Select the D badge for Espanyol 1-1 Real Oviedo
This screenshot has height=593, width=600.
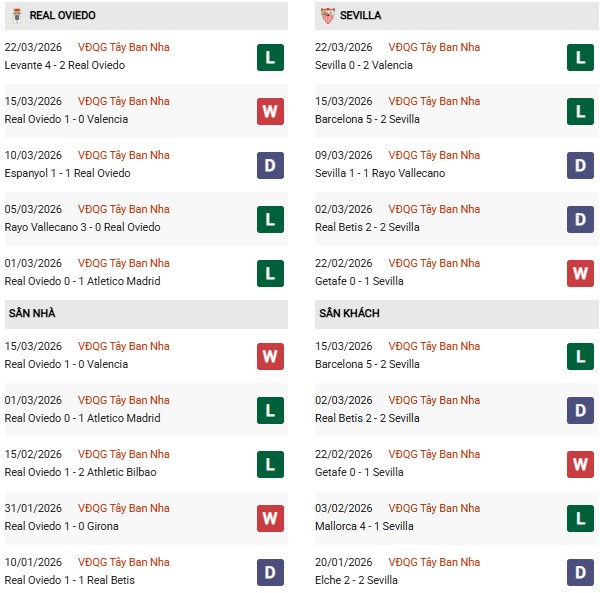(270, 165)
